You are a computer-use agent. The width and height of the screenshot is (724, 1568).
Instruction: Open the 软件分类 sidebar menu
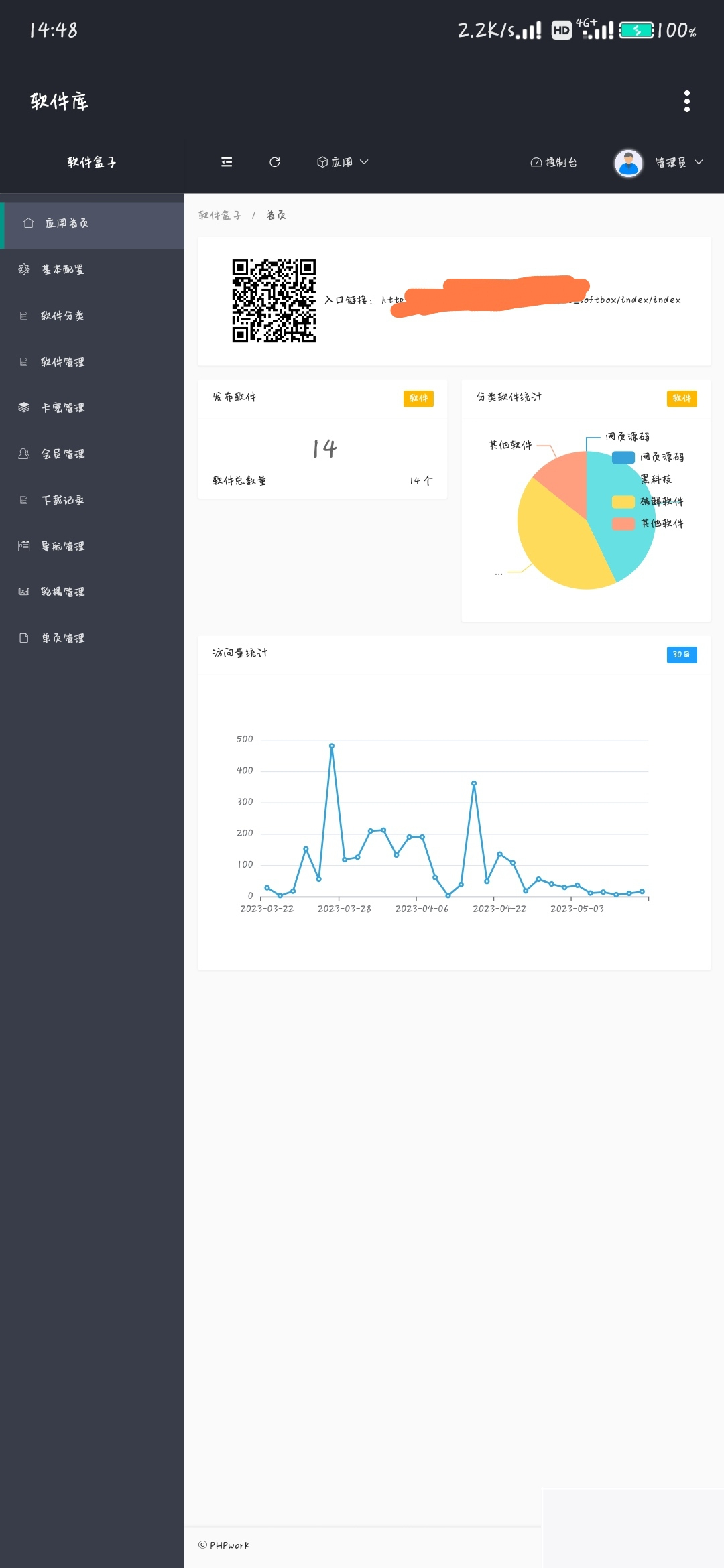click(x=62, y=316)
